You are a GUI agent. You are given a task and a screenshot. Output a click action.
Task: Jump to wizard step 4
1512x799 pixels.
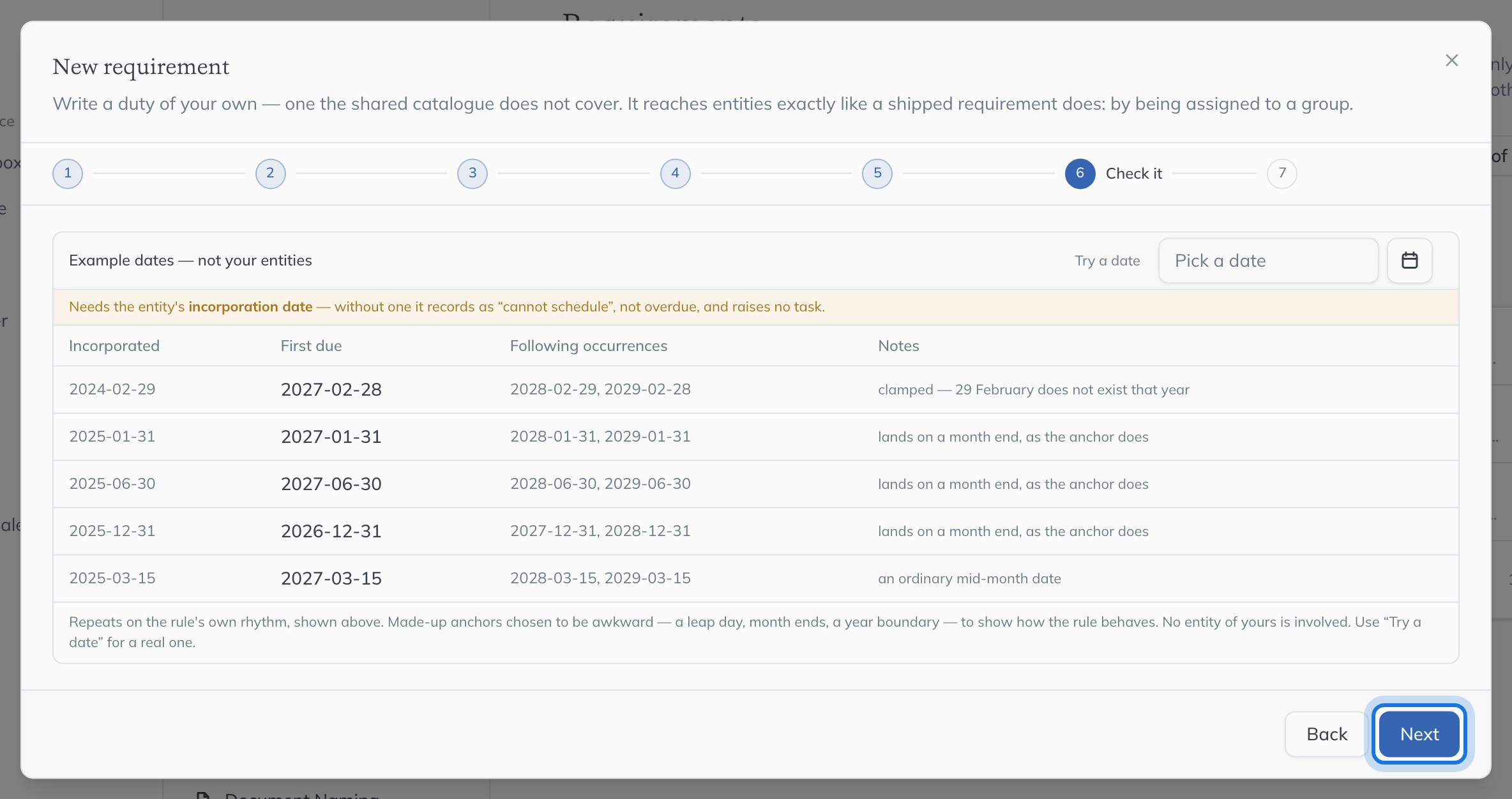[675, 174]
